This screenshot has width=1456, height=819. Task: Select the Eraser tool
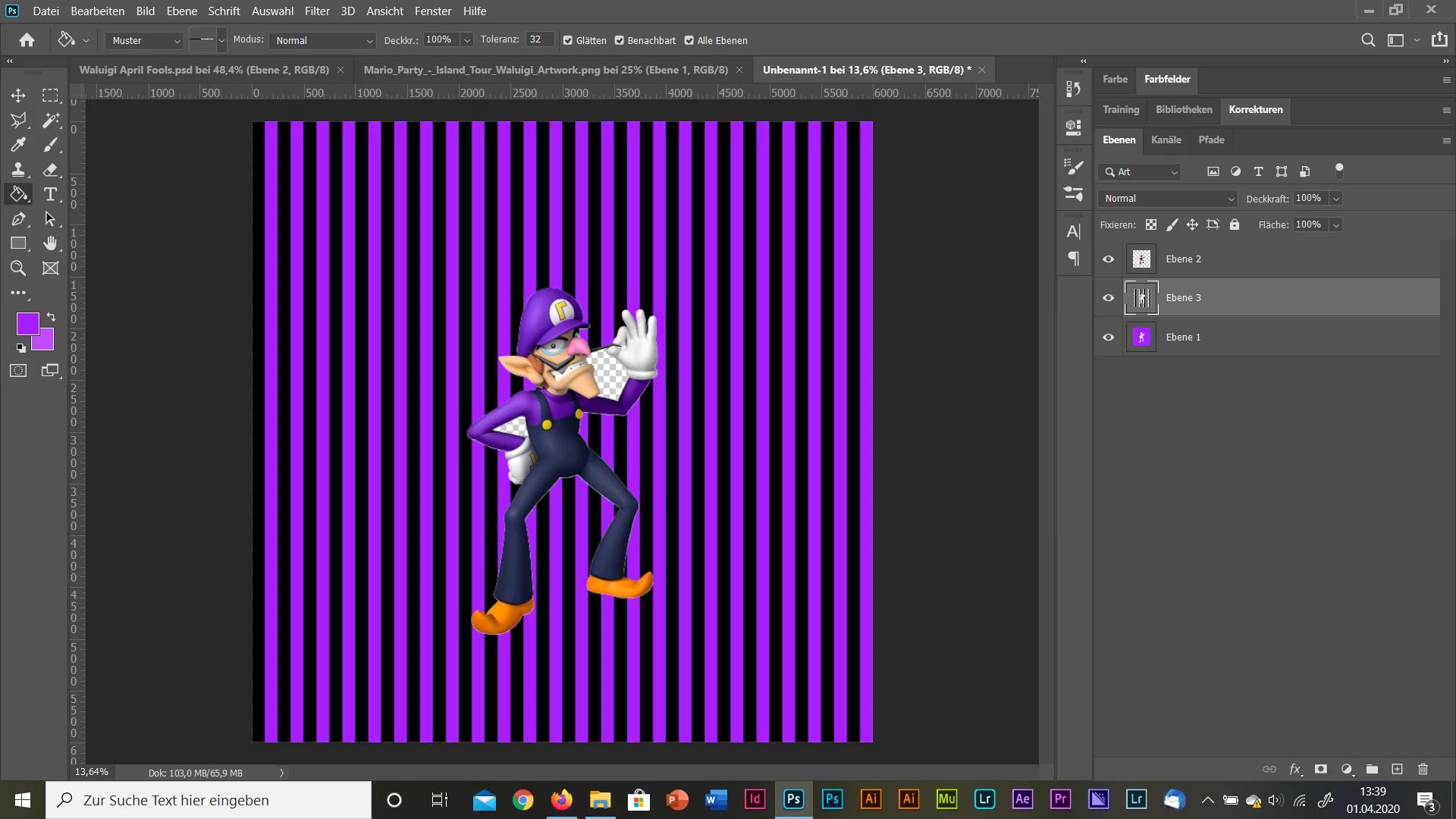(x=51, y=169)
